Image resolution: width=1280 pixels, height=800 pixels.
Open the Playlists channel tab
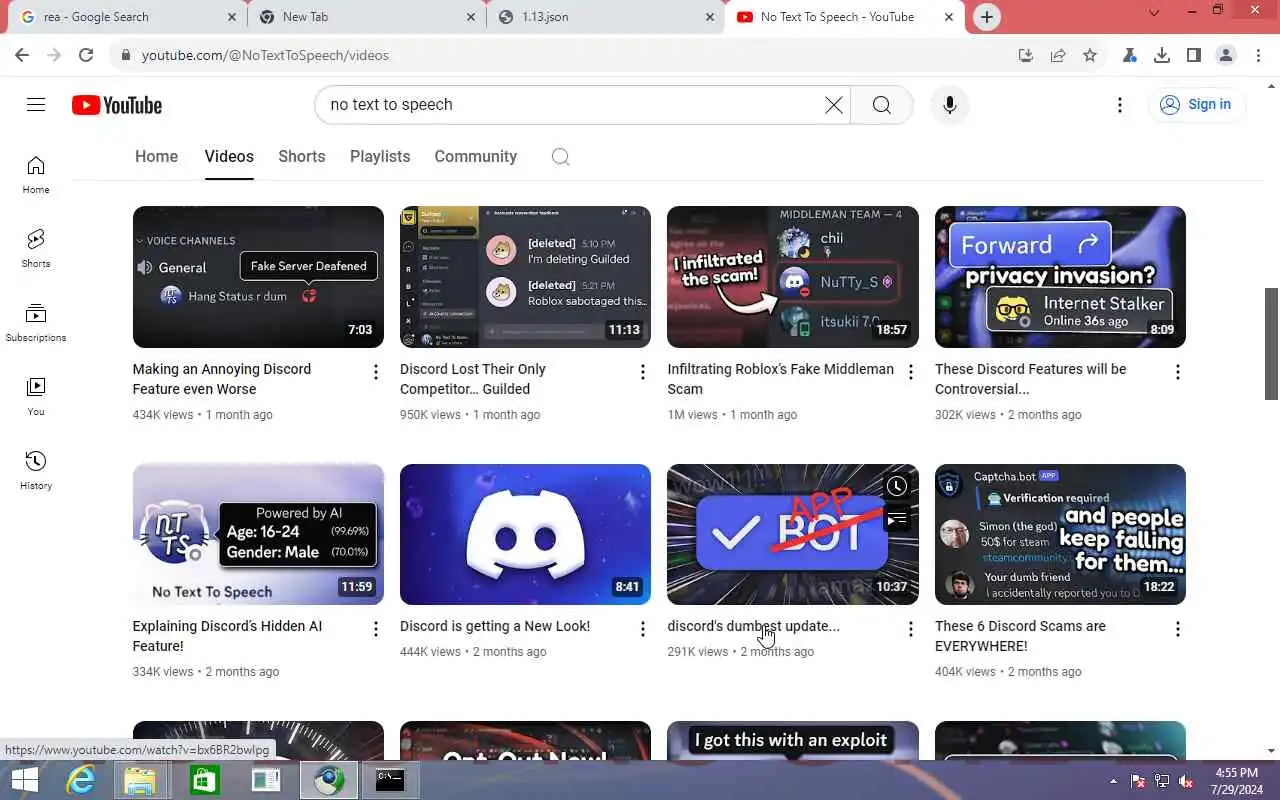(x=380, y=157)
